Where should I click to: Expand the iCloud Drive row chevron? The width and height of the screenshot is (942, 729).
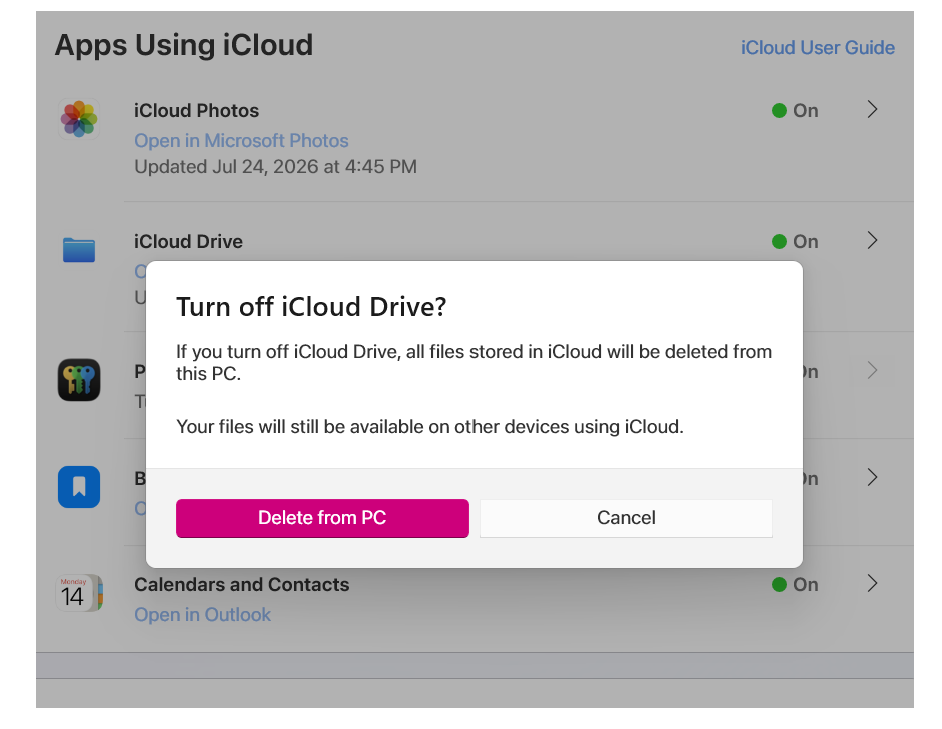tap(872, 240)
